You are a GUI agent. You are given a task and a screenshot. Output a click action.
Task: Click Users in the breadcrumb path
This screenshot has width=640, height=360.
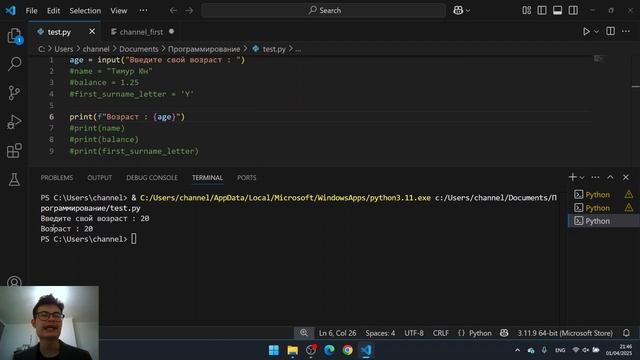64,49
